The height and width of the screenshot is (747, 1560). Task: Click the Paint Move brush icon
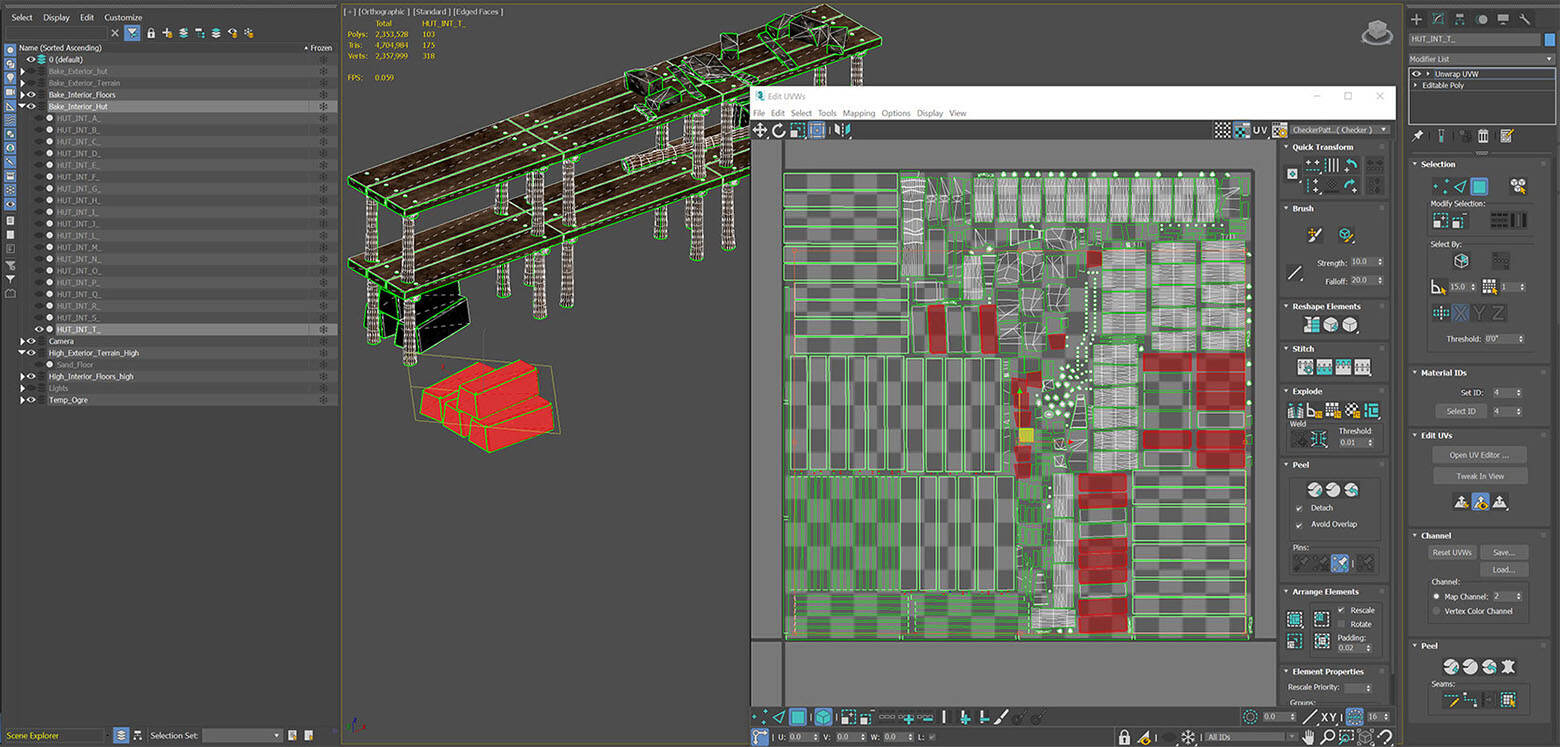point(1315,234)
